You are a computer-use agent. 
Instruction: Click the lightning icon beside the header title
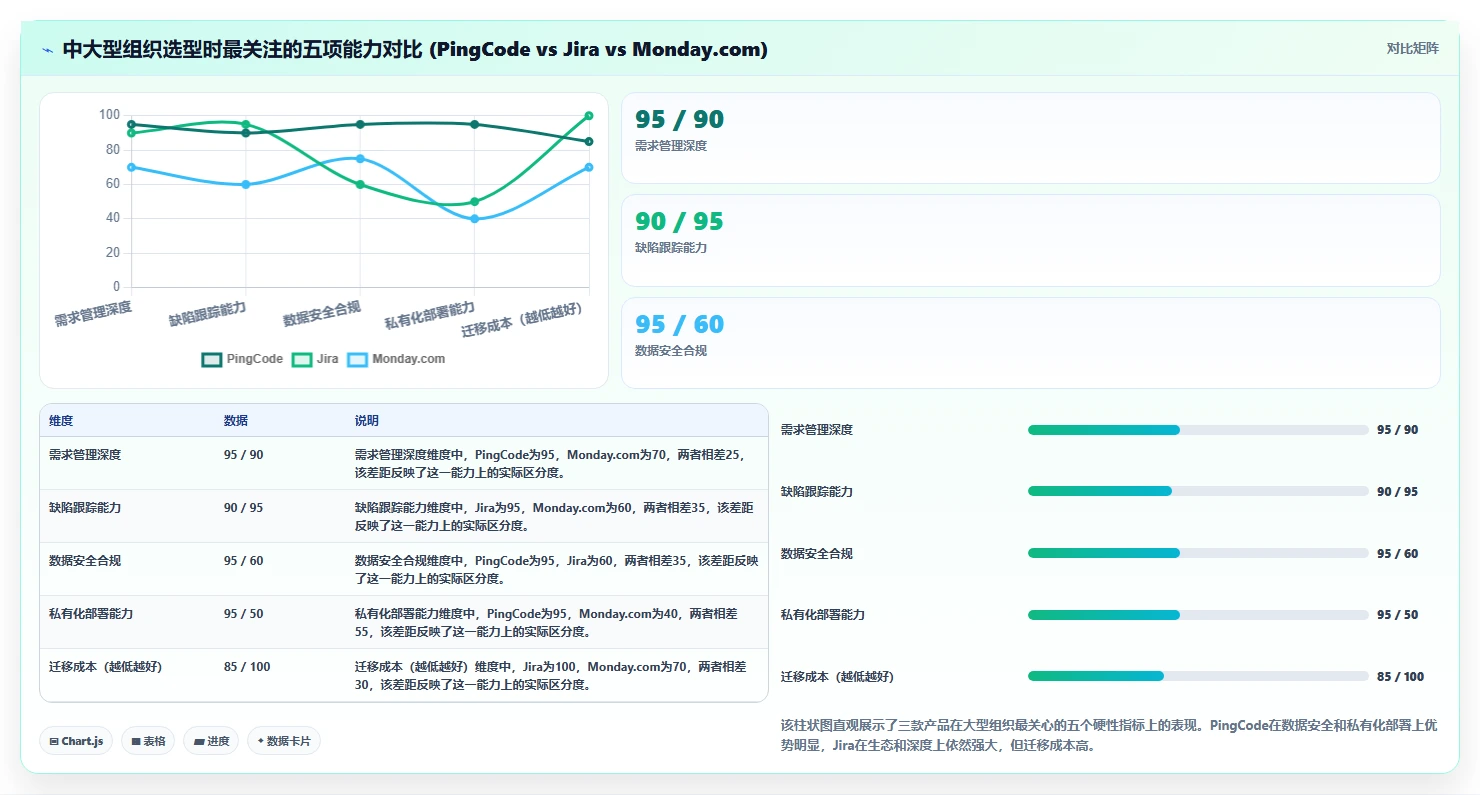pyautogui.click(x=48, y=50)
